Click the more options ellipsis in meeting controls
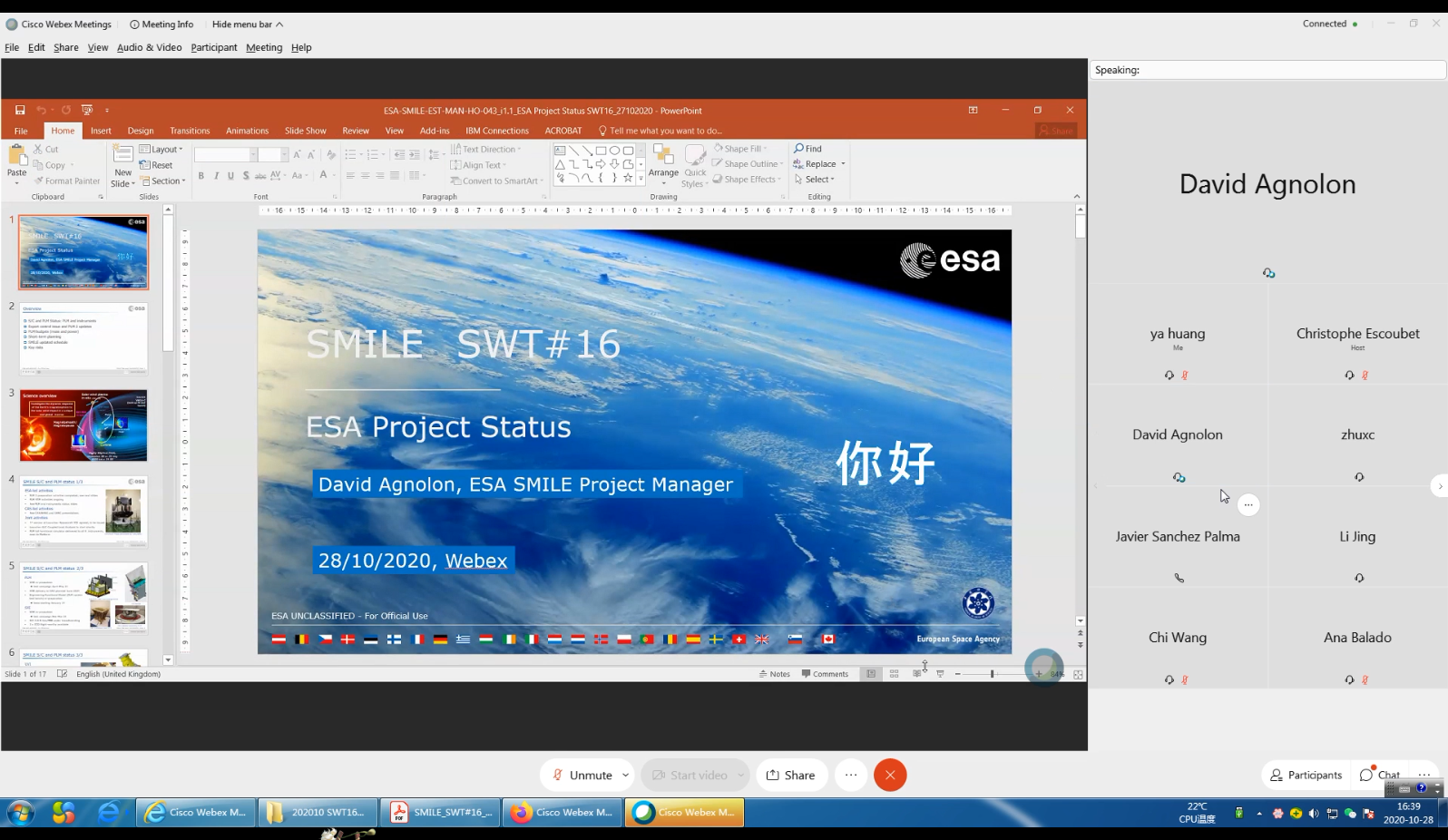Screen dimensions: 1448x840 850,775
